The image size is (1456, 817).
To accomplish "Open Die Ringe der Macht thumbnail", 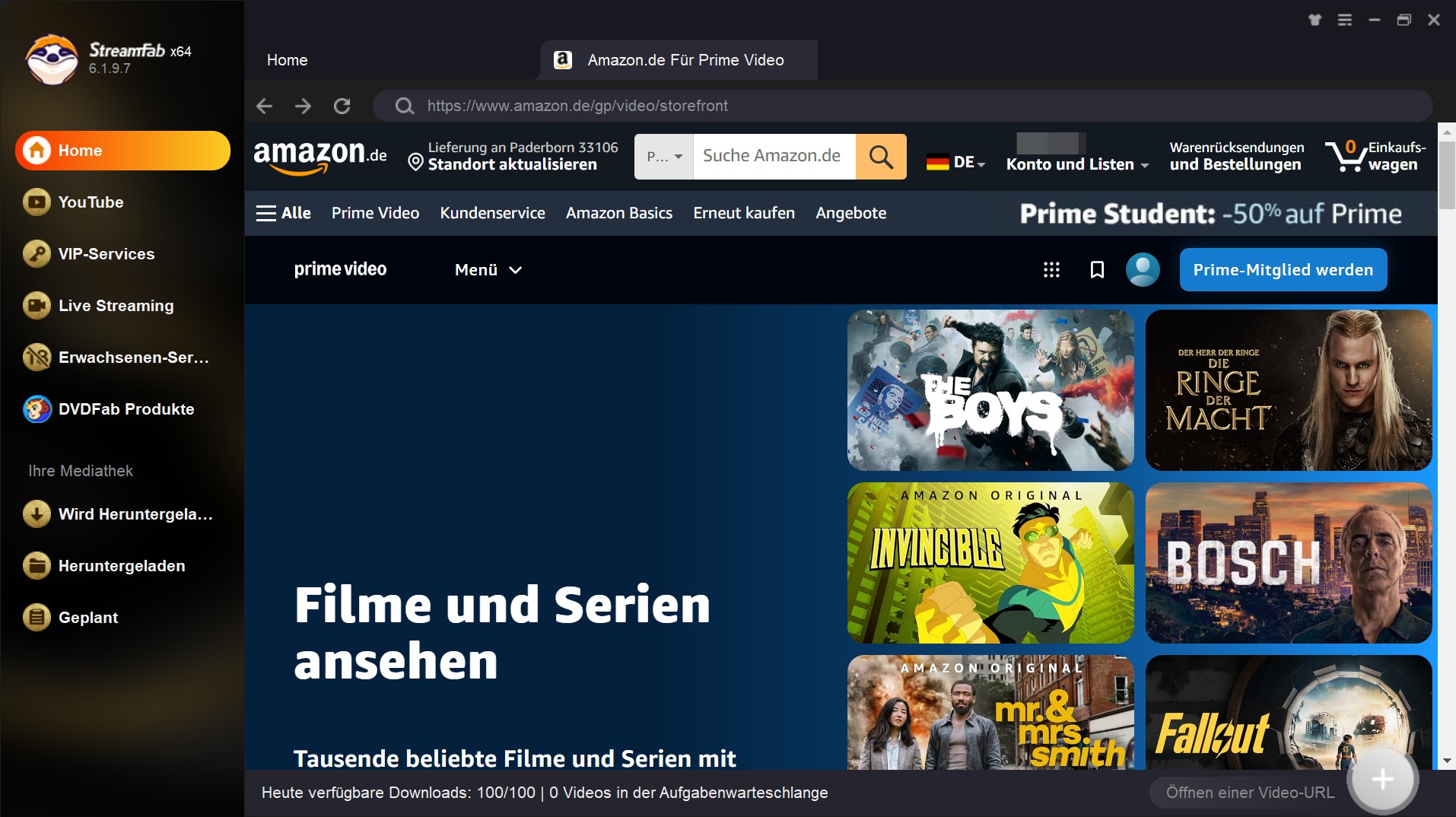I will pyautogui.click(x=1289, y=390).
